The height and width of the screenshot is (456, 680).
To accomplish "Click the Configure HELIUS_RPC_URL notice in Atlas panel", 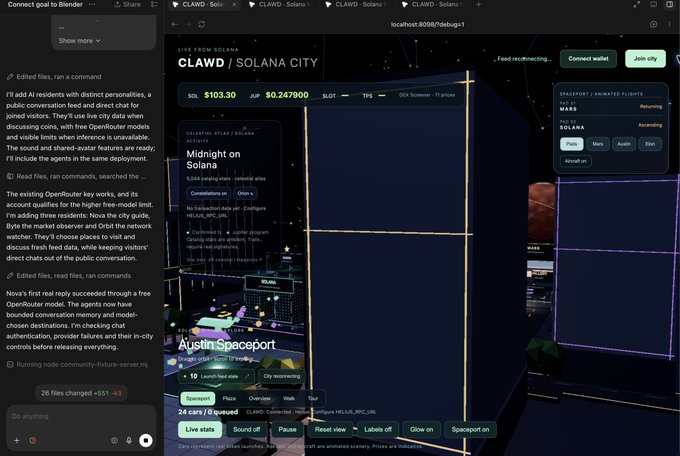I will pos(226,212).
